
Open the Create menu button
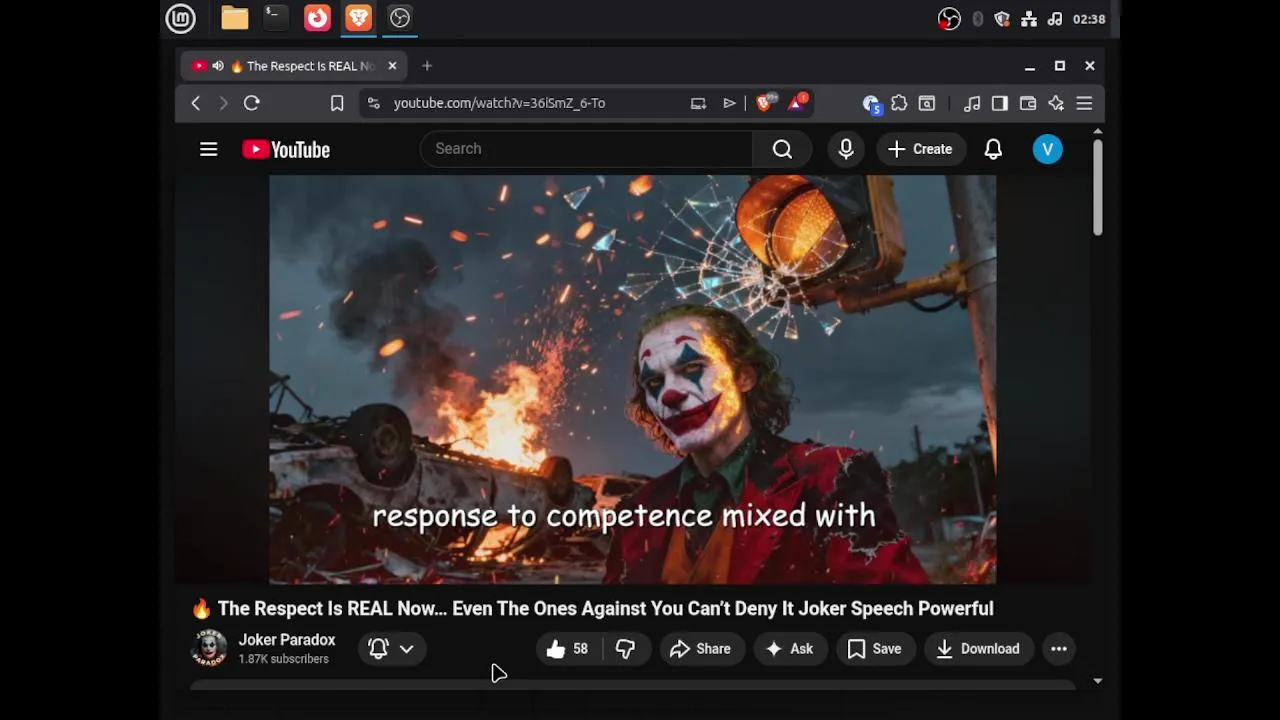click(920, 149)
